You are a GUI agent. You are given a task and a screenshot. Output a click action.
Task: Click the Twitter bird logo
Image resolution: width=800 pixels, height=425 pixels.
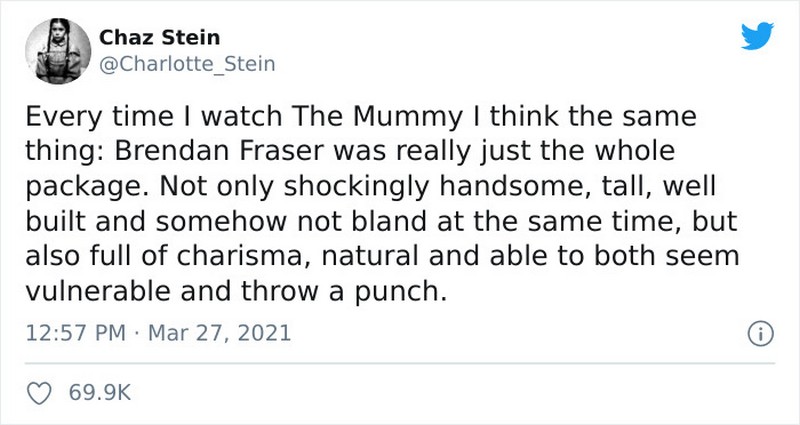point(758,36)
